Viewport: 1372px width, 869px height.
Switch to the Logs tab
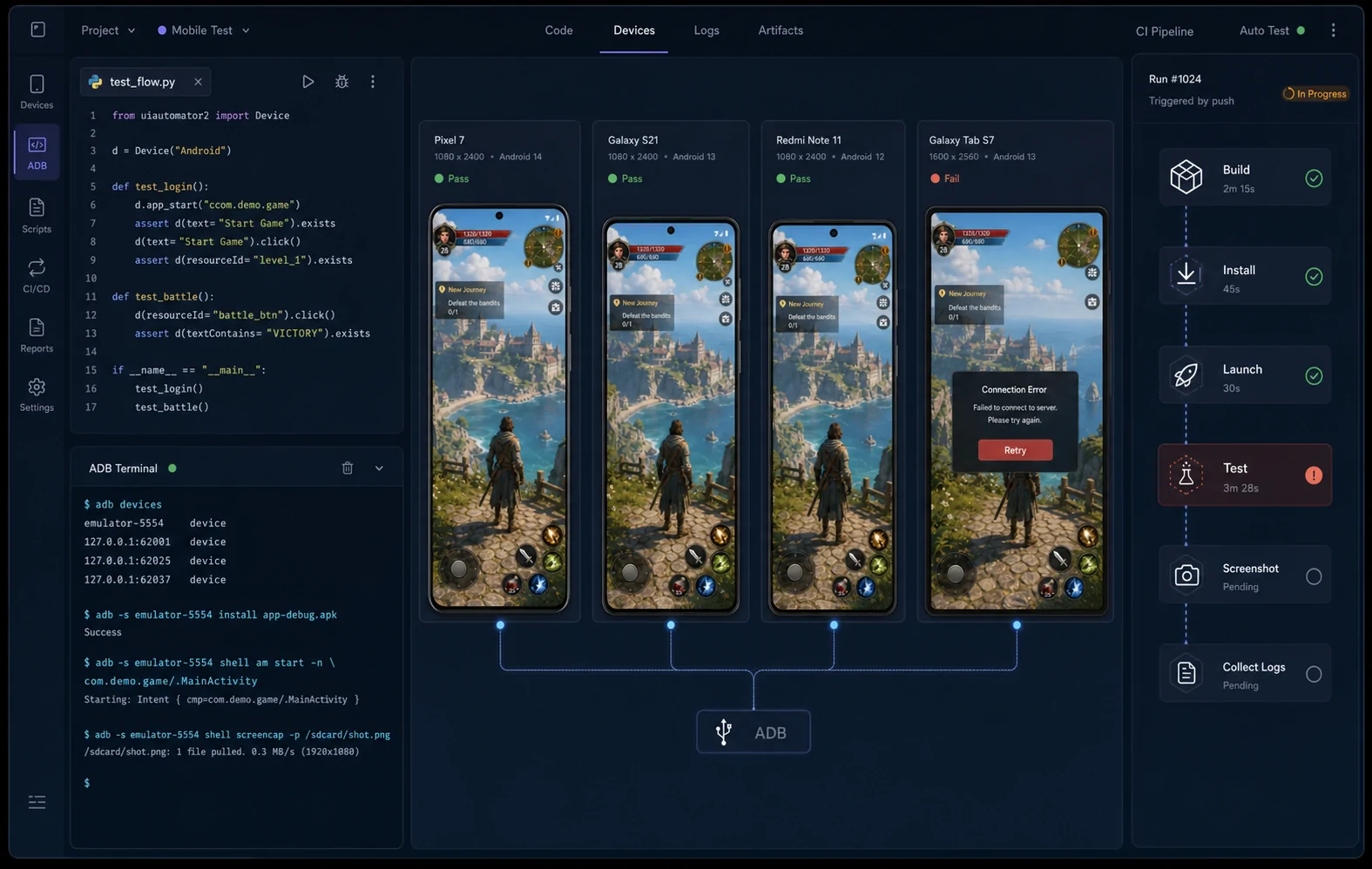pos(706,30)
